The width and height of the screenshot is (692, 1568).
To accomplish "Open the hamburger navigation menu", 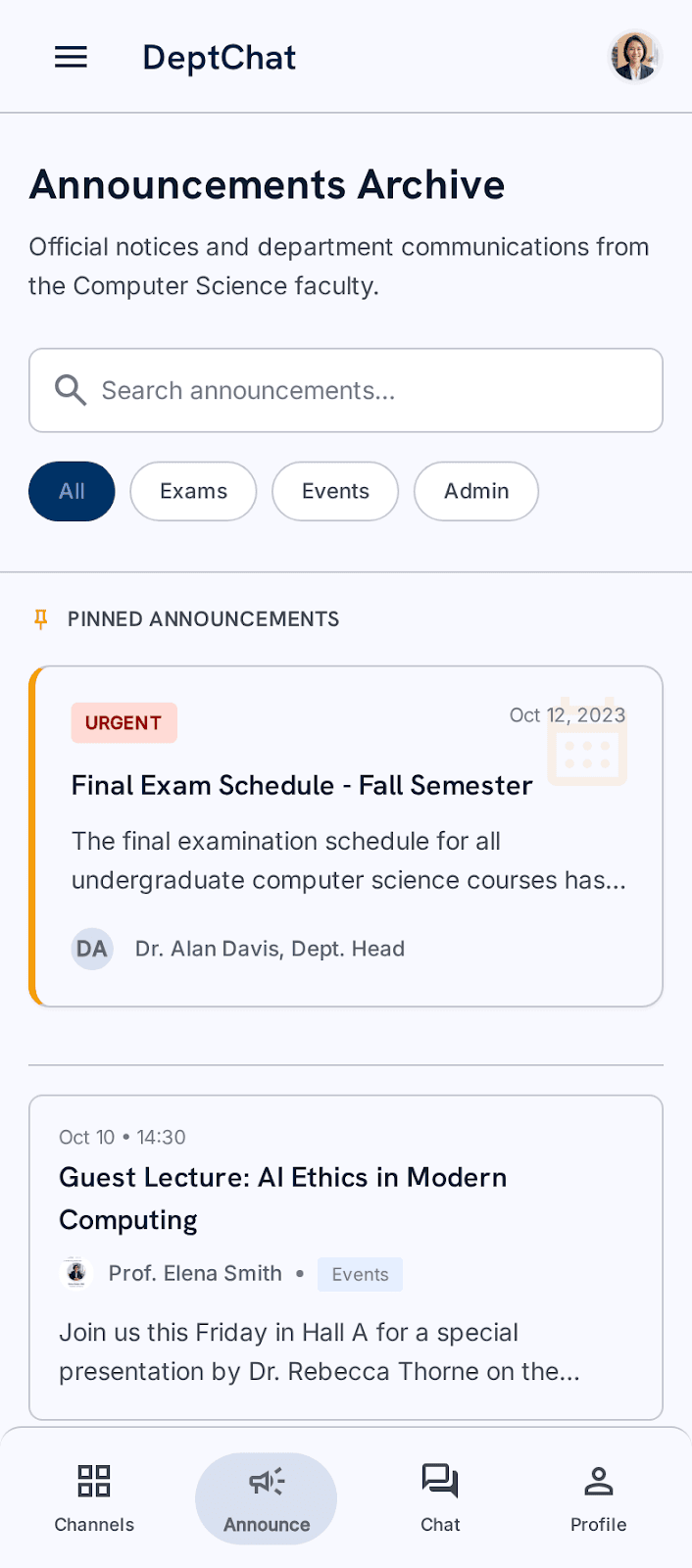I will point(71,57).
